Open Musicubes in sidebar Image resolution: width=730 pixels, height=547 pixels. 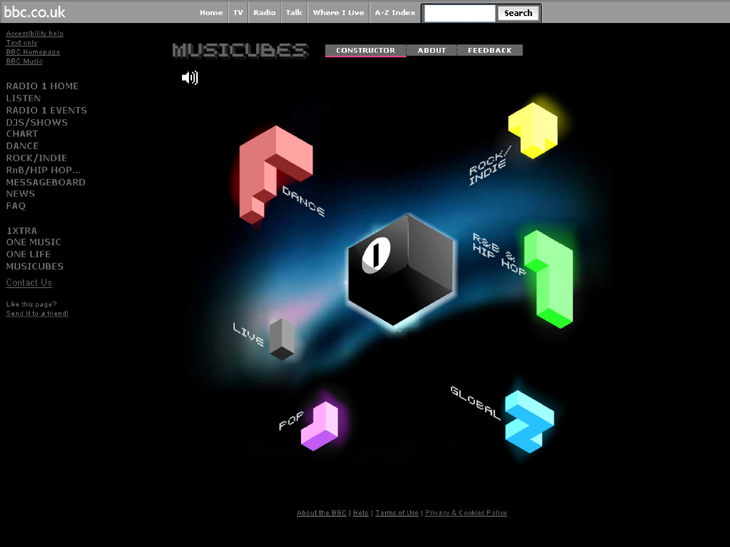click(x=35, y=266)
